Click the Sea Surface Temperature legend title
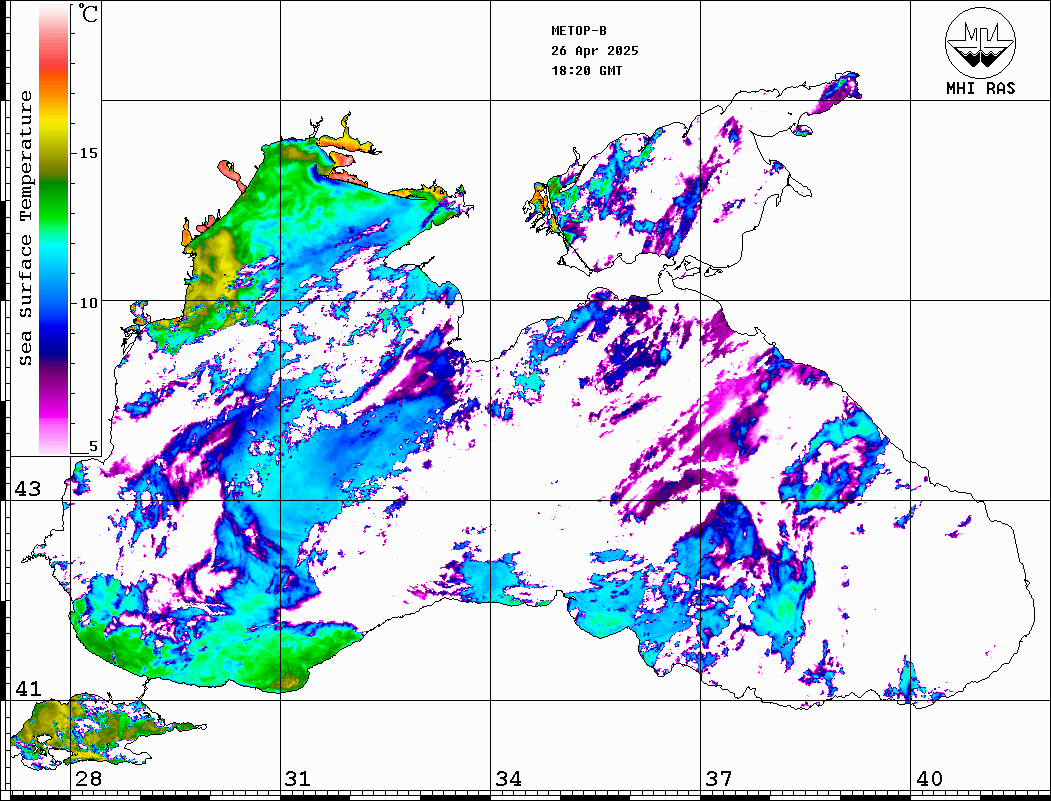1051x801 pixels. [x=25, y=228]
